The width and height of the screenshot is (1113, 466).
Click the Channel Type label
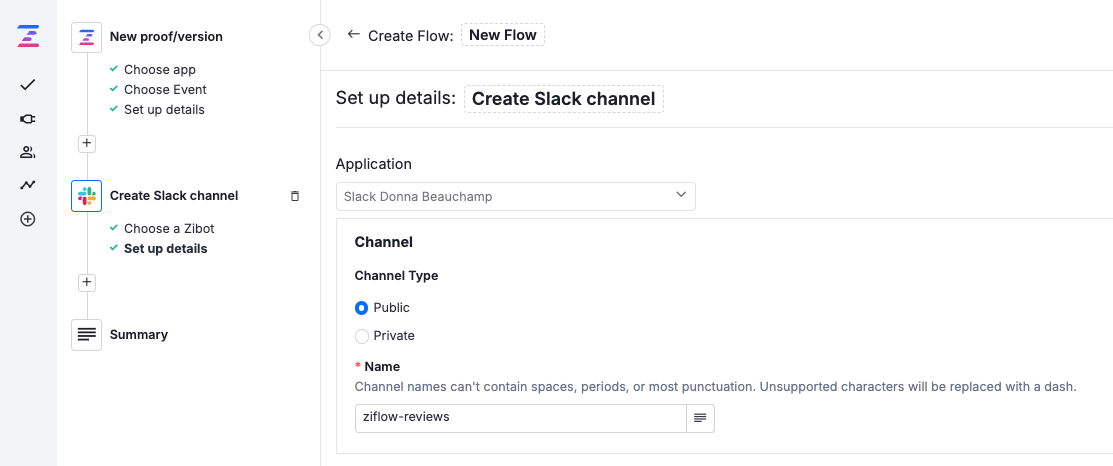tap(396, 276)
